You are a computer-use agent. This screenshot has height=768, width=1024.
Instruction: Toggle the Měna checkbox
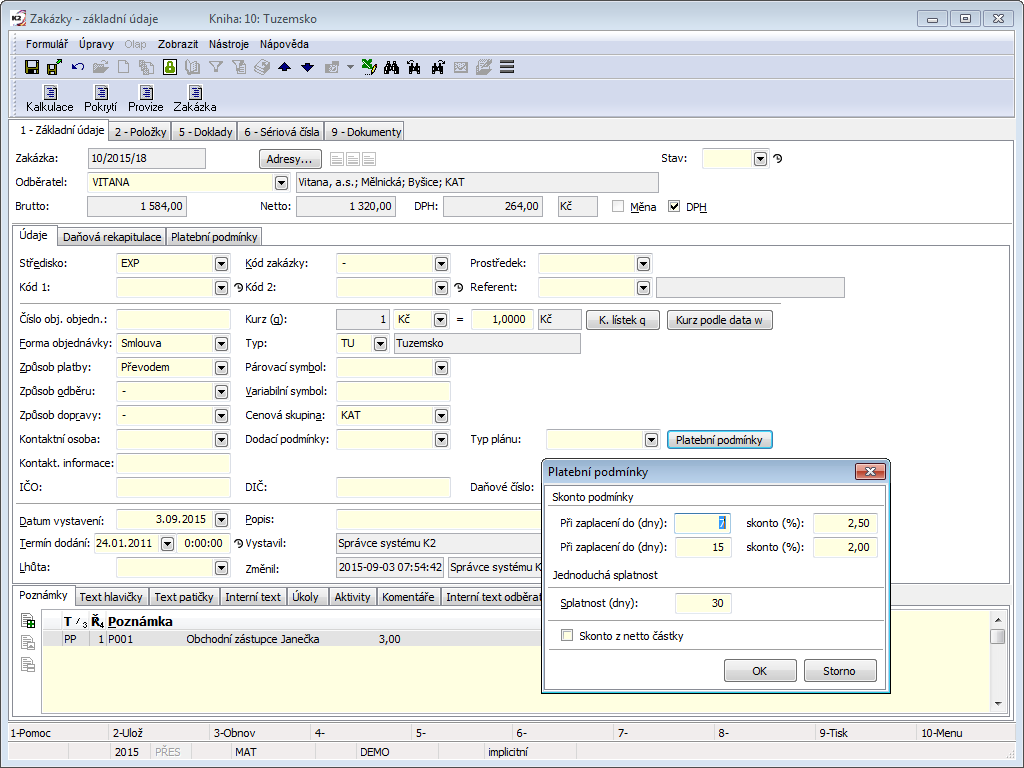618,207
